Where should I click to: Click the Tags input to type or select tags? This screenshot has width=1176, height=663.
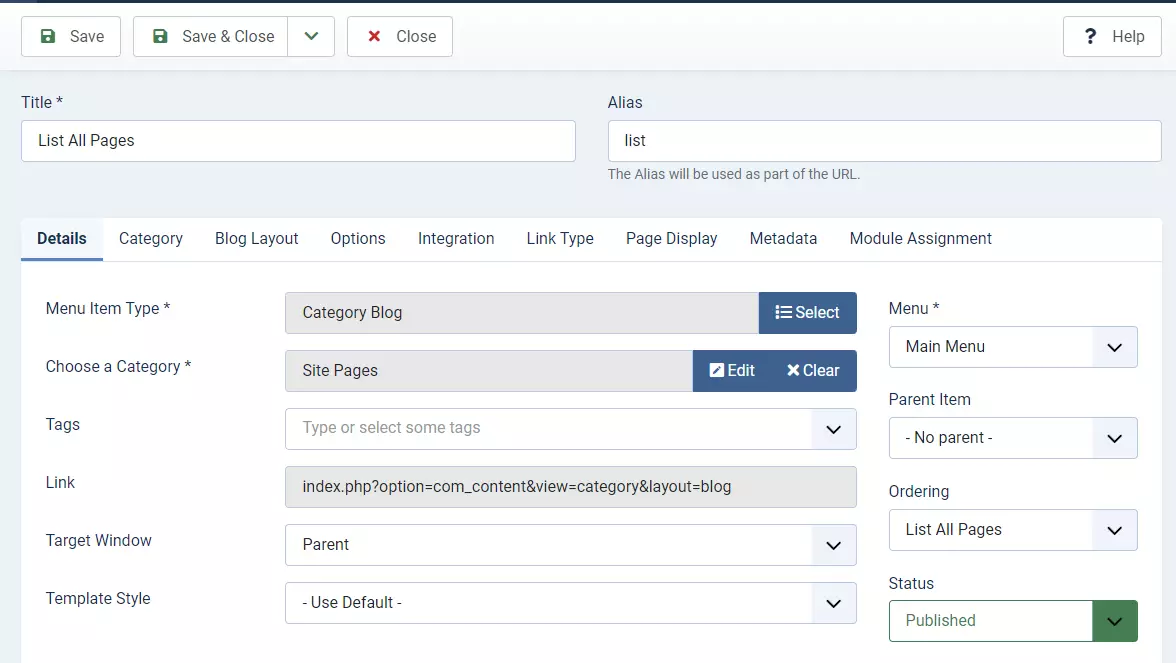click(548, 428)
